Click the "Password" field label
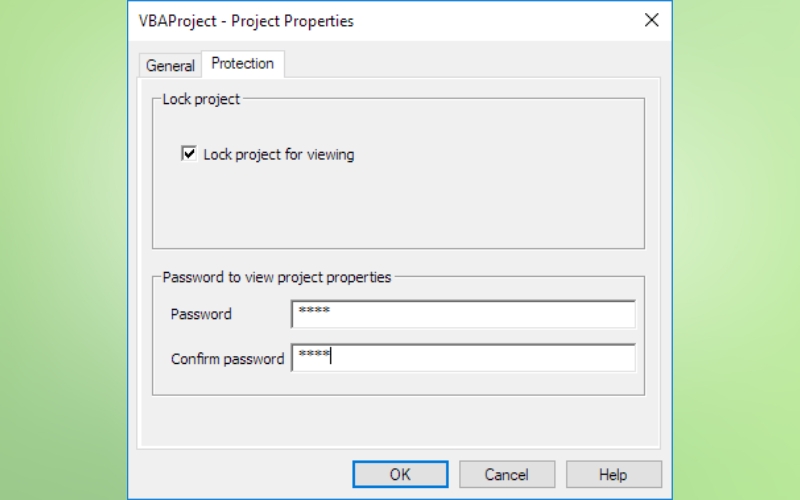Viewport: 800px width, 500px height. pyautogui.click(x=201, y=314)
